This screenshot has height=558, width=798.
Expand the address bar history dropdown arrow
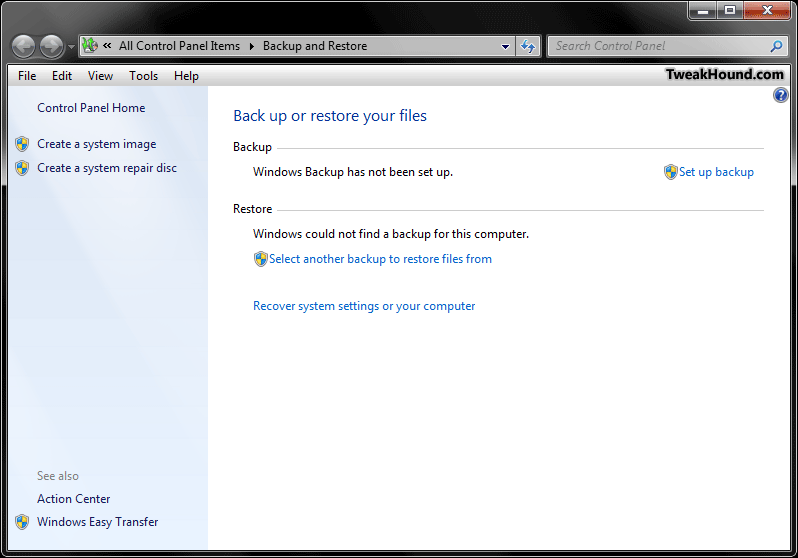click(505, 46)
